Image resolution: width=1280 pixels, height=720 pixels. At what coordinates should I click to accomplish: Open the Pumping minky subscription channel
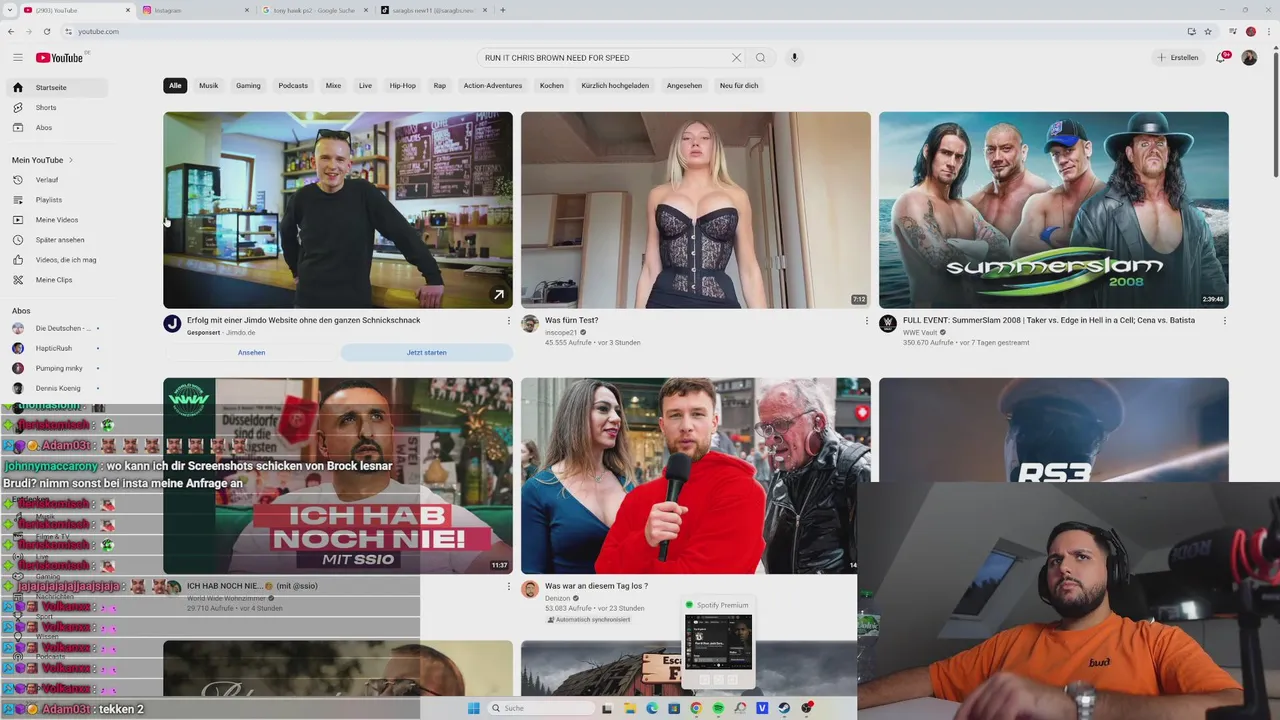click(x=57, y=368)
